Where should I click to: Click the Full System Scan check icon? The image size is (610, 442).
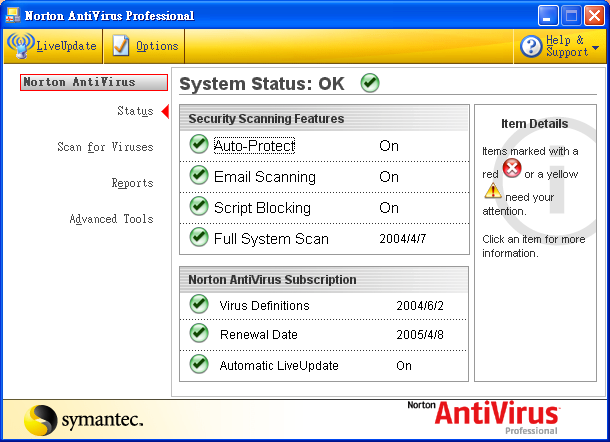(x=199, y=237)
